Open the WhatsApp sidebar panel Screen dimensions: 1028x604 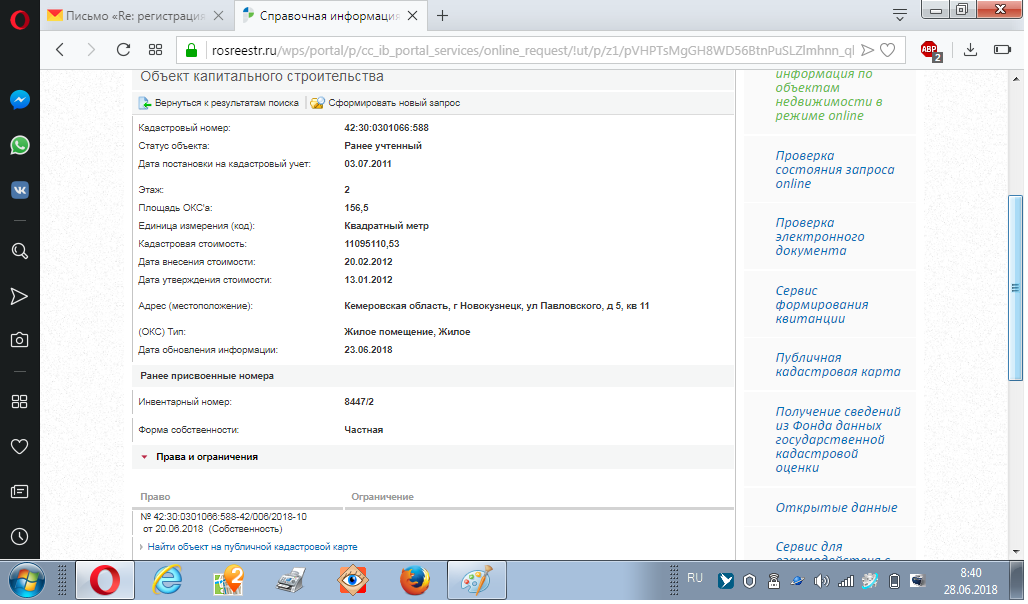coord(19,145)
